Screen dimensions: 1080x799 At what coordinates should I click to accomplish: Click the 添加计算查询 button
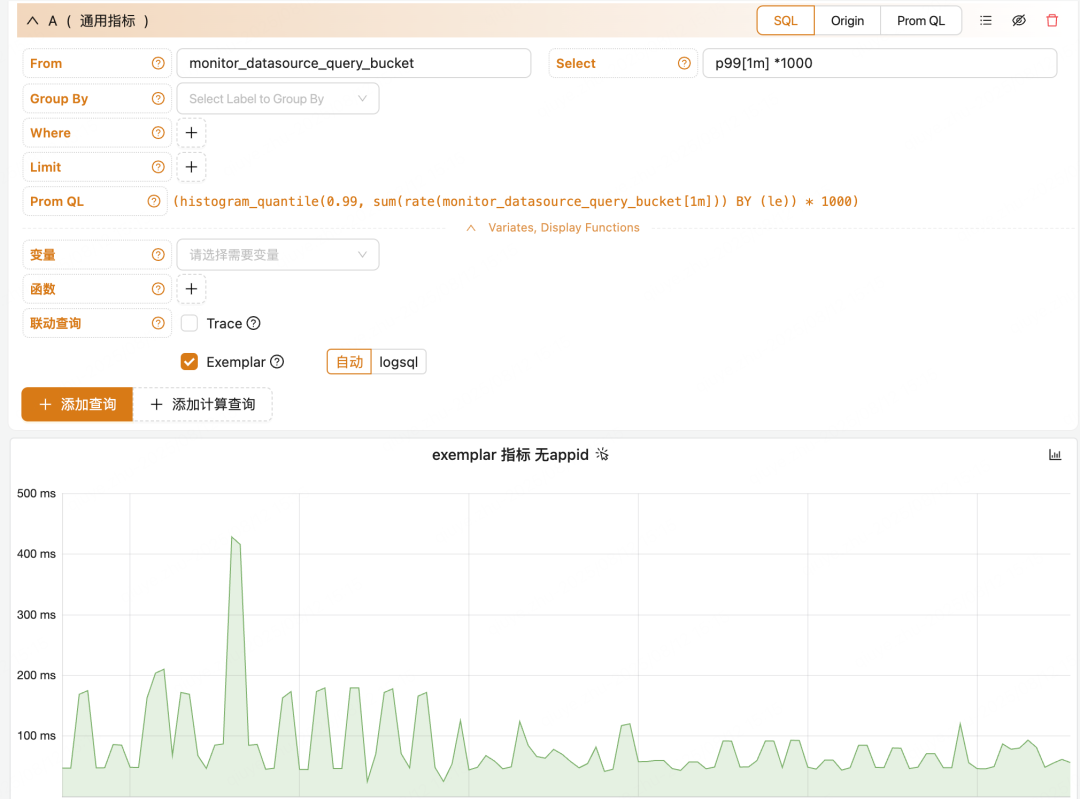tap(202, 404)
